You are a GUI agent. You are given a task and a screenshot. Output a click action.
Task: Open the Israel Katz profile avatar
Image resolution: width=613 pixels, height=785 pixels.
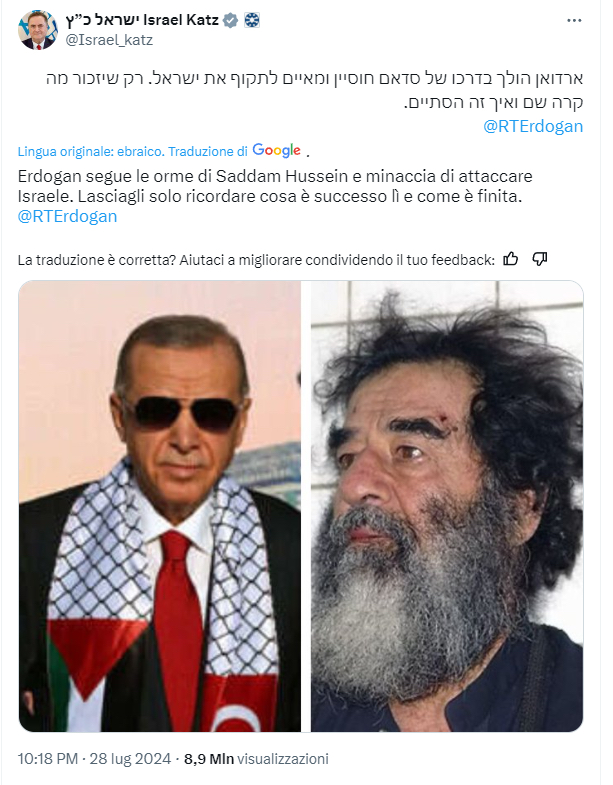(x=38, y=30)
